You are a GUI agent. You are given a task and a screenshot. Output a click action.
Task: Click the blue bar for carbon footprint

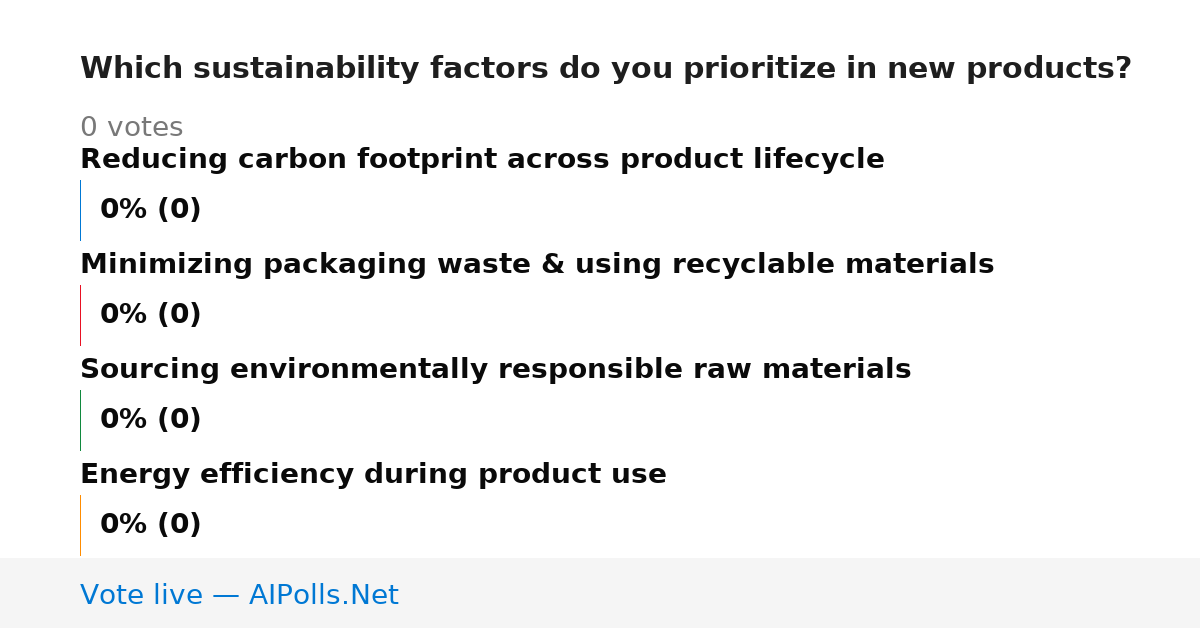80,210
